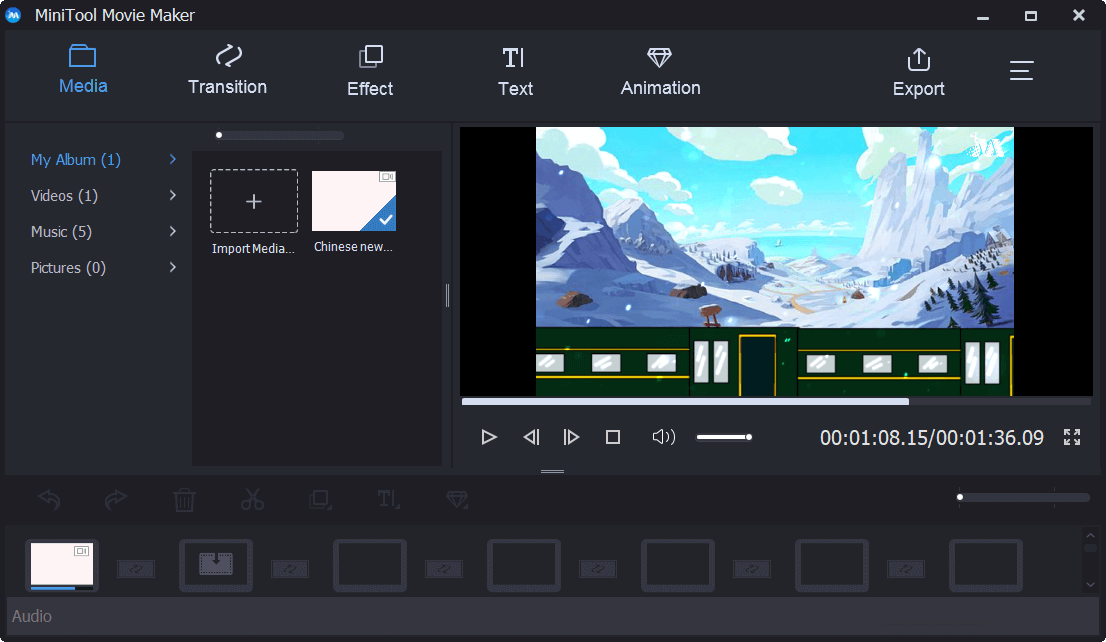Redo the last undone action
Image resolution: width=1106 pixels, height=642 pixels.
116,499
